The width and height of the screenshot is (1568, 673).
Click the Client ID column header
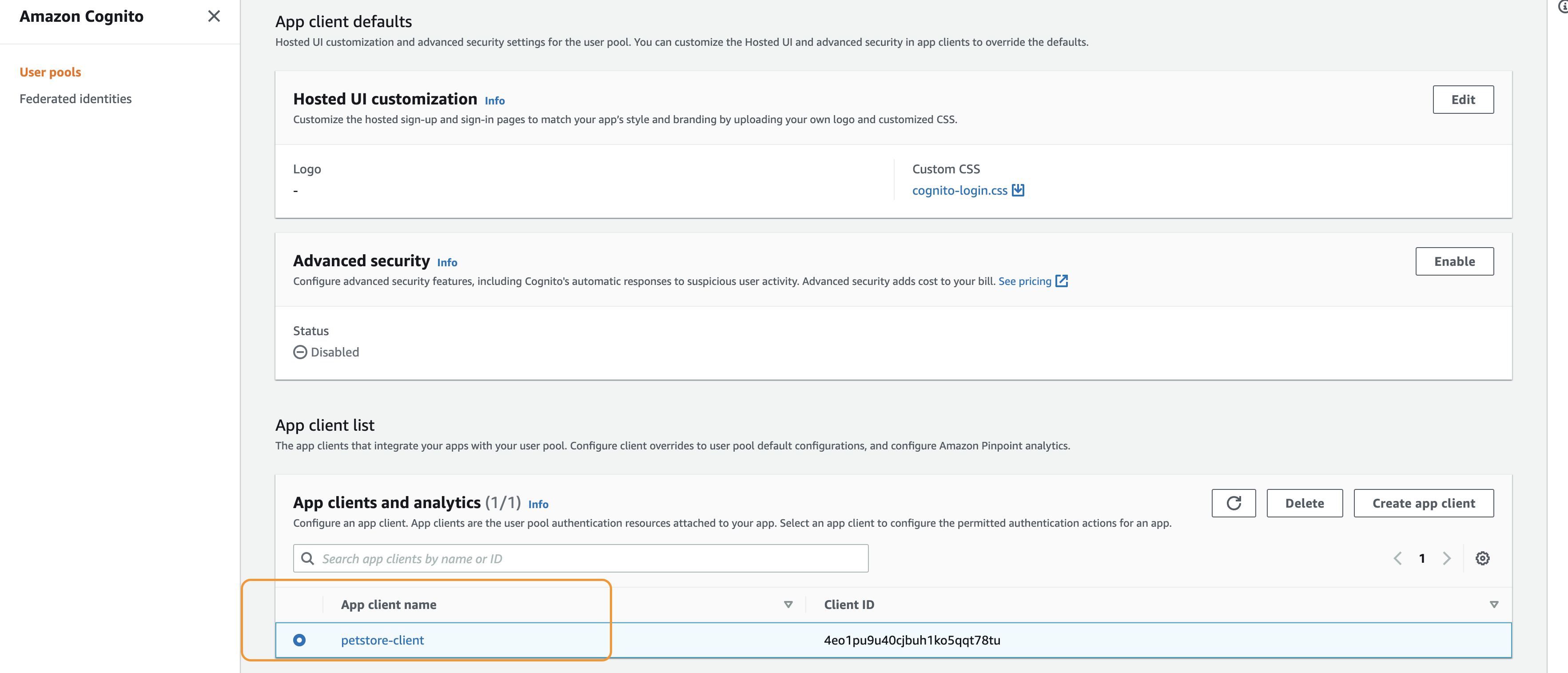pyautogui.click(x=848, y=605)
